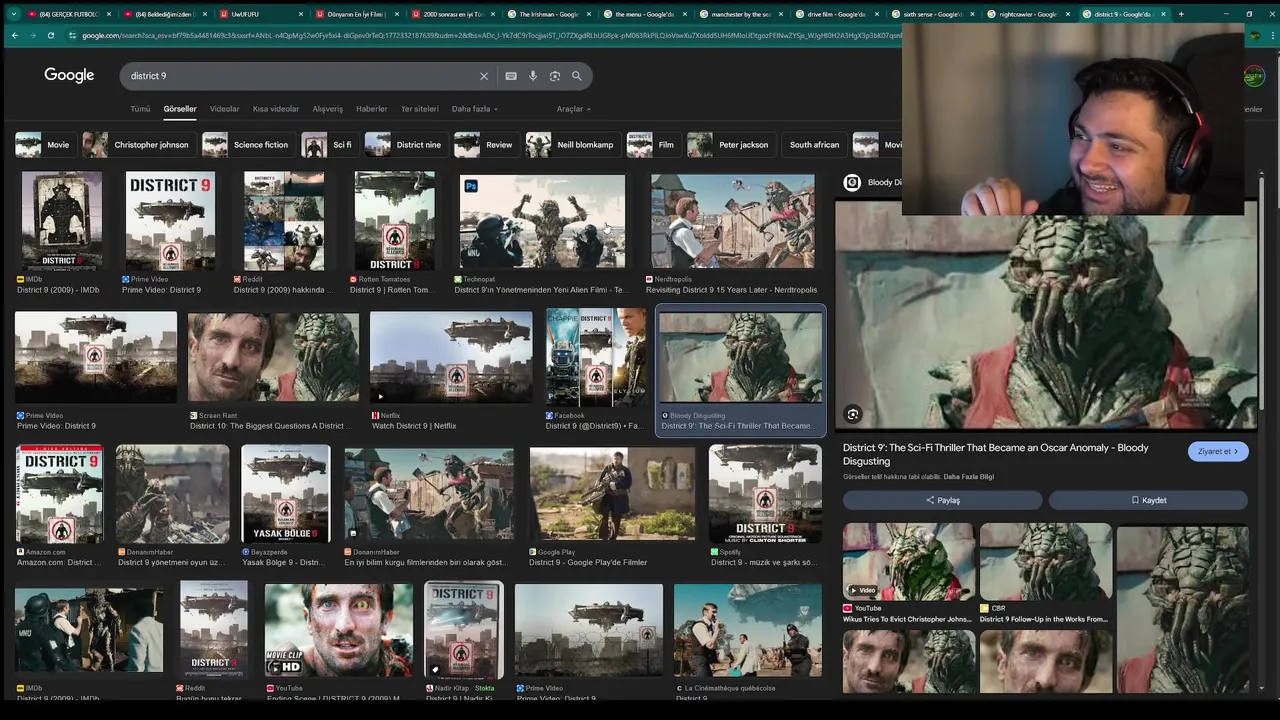Image resolution: width=1280 pixels, height=720 pixels.
Task: Click the Lens icon on the preview image
Action: (852, 414)
